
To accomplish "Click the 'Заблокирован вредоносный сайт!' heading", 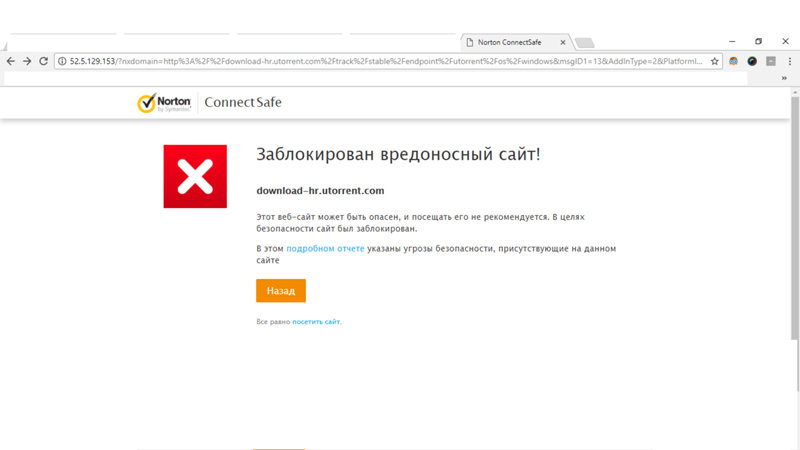I will [x=398, y=154].
